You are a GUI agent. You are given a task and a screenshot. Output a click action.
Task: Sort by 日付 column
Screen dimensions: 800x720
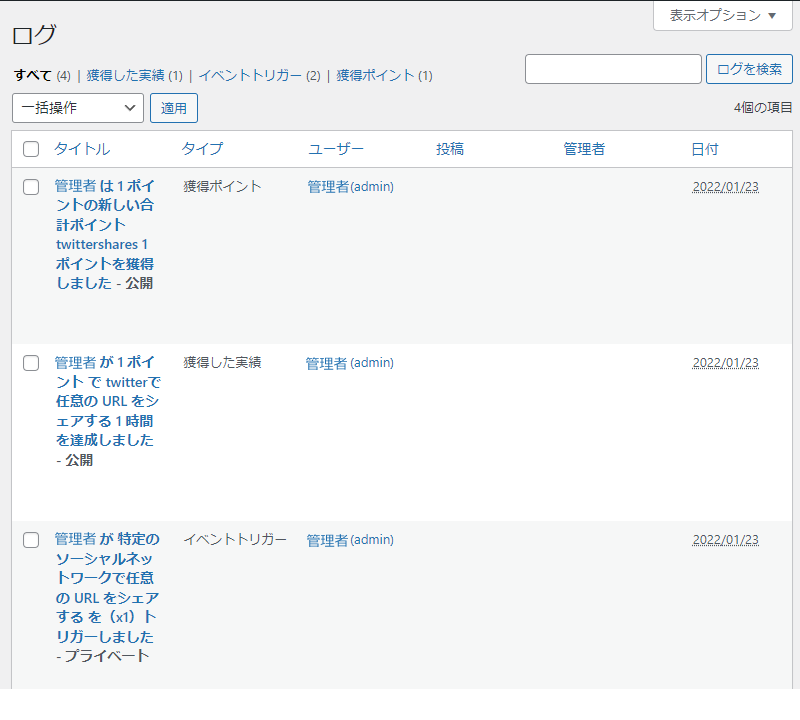coord(705,149)
